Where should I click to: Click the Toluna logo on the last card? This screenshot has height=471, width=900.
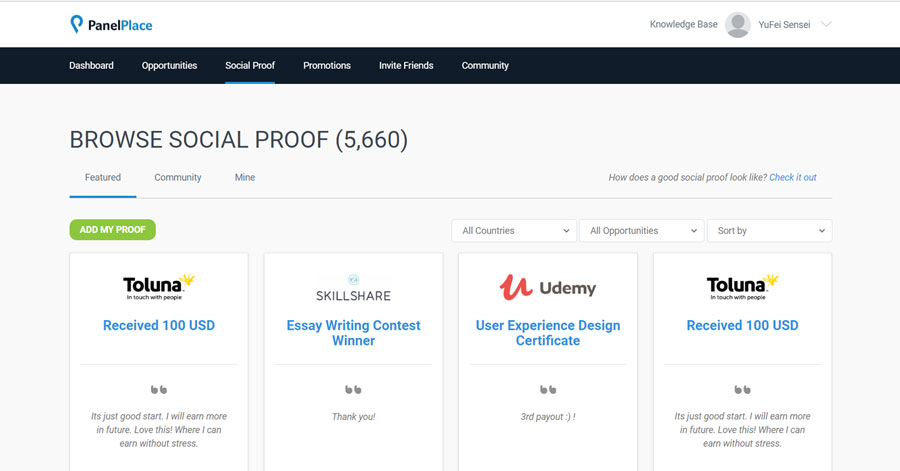point(742,287)
